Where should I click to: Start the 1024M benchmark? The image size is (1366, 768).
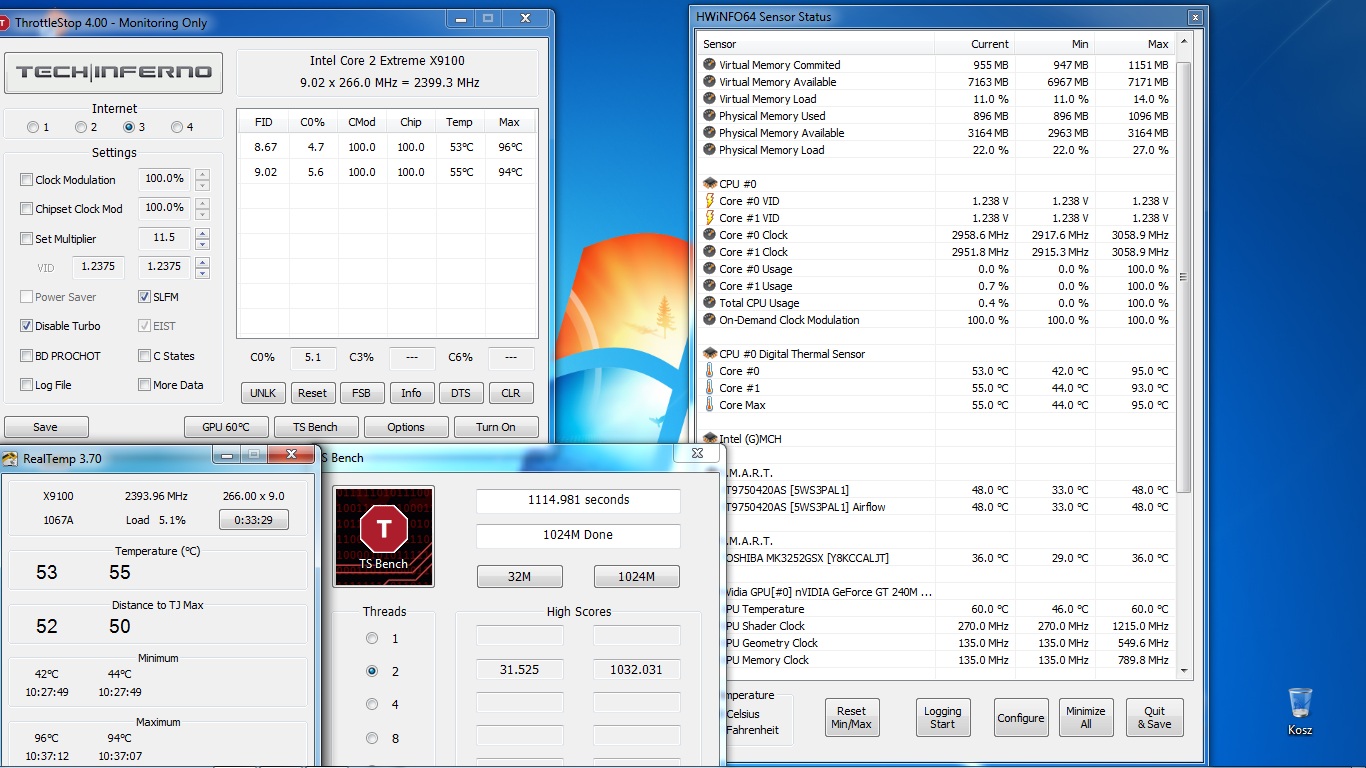[637, 576]
